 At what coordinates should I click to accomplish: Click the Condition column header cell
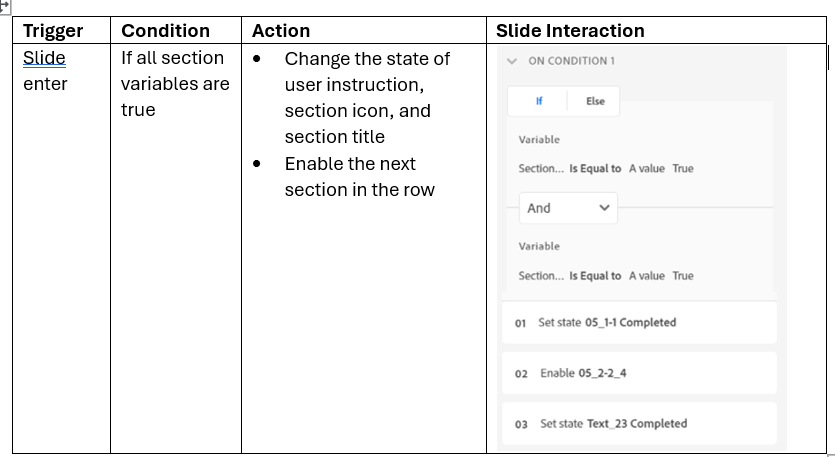(x=165, y=31)
